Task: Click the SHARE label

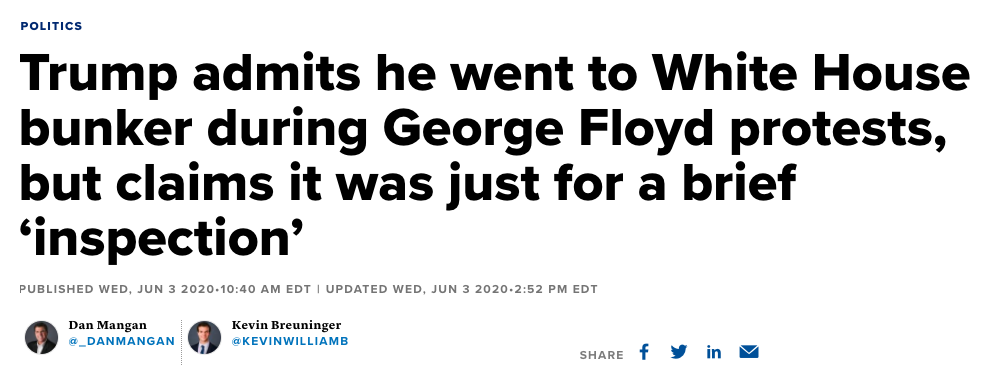Action: [x=601, y=355]
